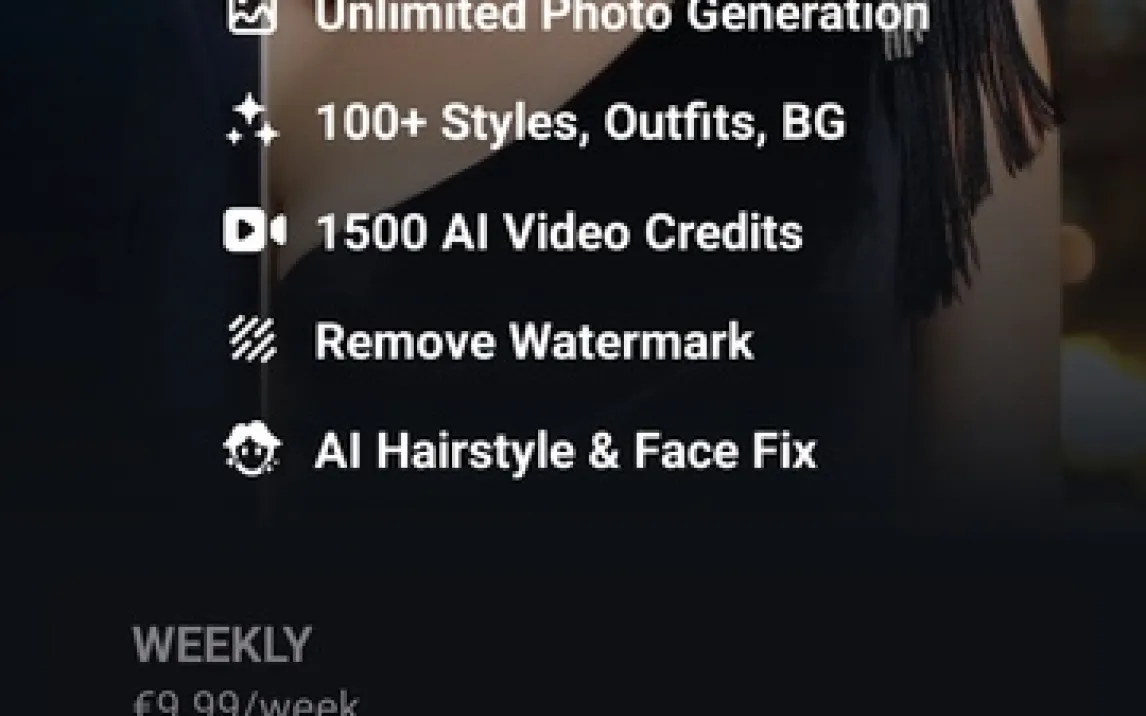Click the striped Remove Watermark icon
This screenshot has width=1146, height=716.
tap(252, 340)
